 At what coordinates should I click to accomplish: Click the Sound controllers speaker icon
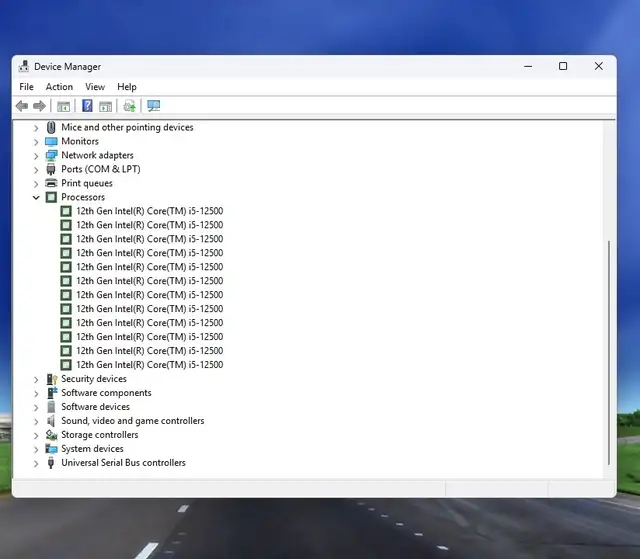[x=51, y=421]
